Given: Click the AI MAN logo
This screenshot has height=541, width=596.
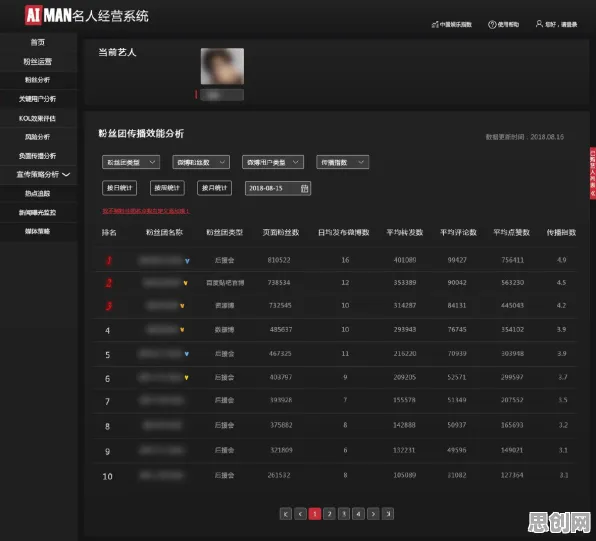Looking at the screenshot, I should click(87, 16).
